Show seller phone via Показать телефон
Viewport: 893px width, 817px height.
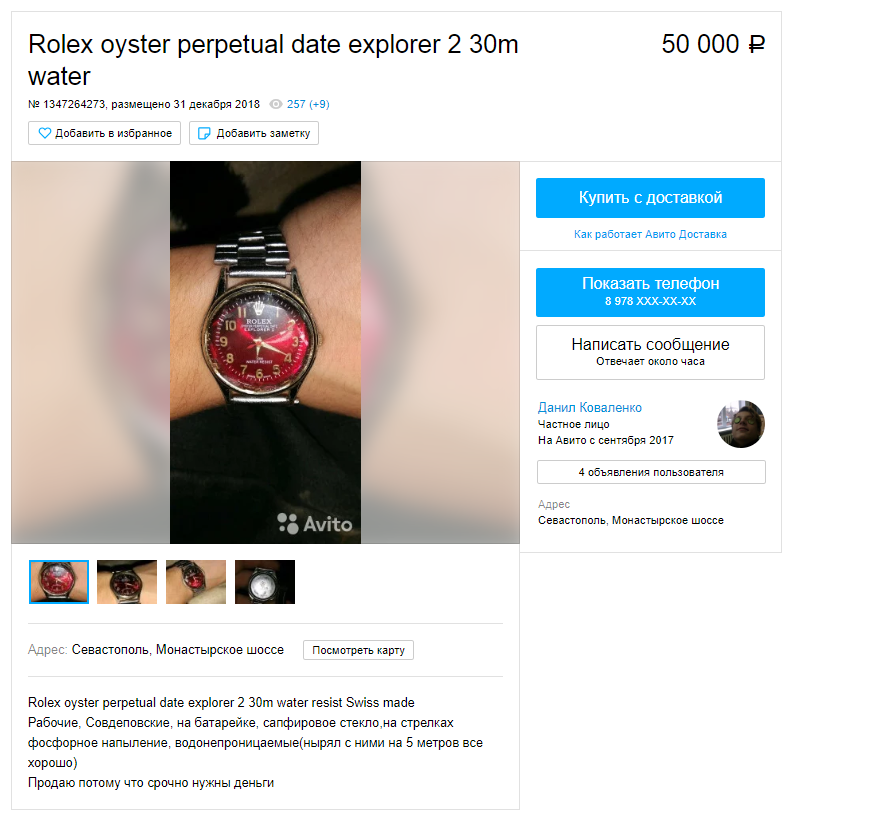click(650, 292)
